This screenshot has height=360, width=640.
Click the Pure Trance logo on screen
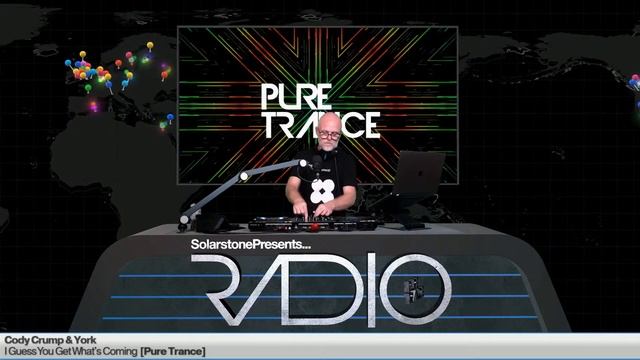[320, 111]
